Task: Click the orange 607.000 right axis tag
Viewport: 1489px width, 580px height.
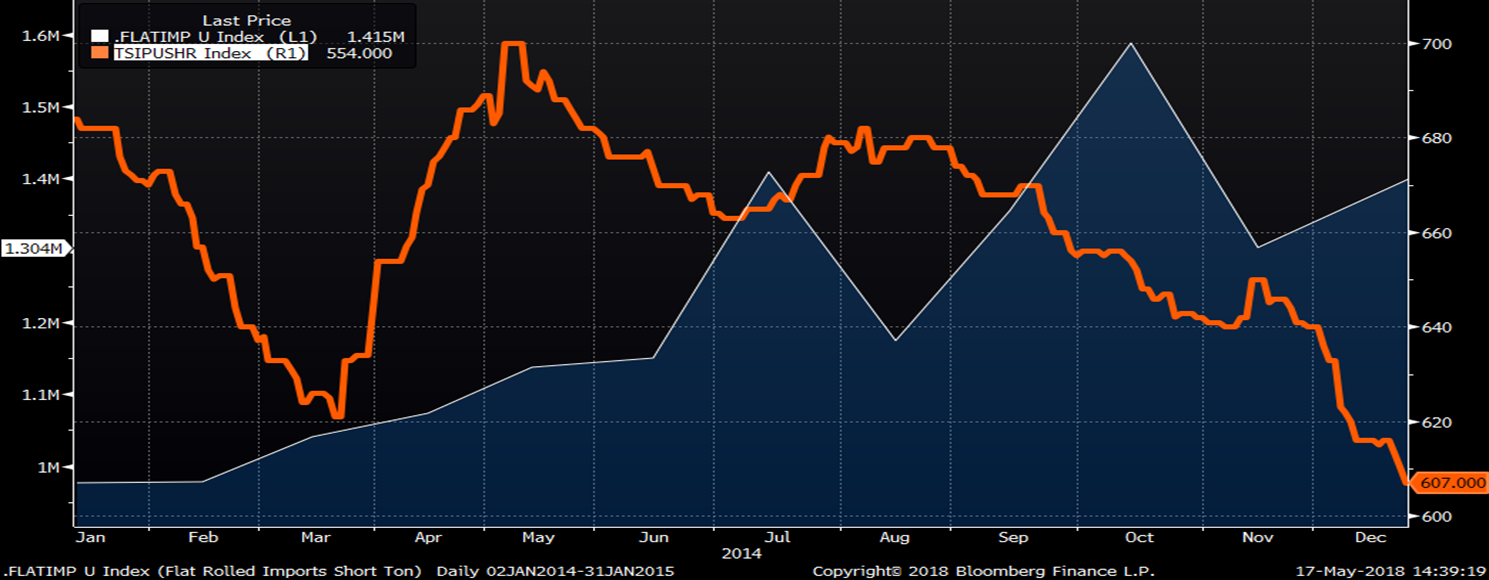Action: click(x=1448, y=482)
